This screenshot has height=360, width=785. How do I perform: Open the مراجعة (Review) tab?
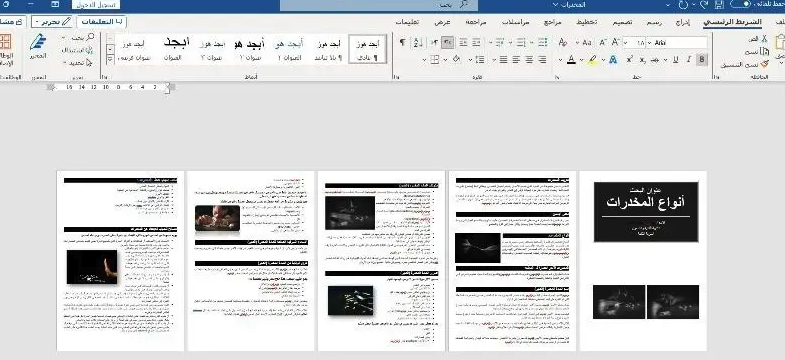(476, 23)
